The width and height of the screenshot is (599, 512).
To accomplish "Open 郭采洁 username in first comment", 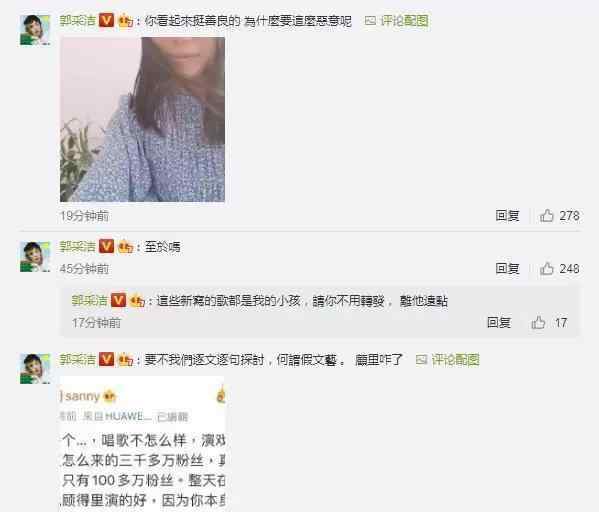I will 78,20.
